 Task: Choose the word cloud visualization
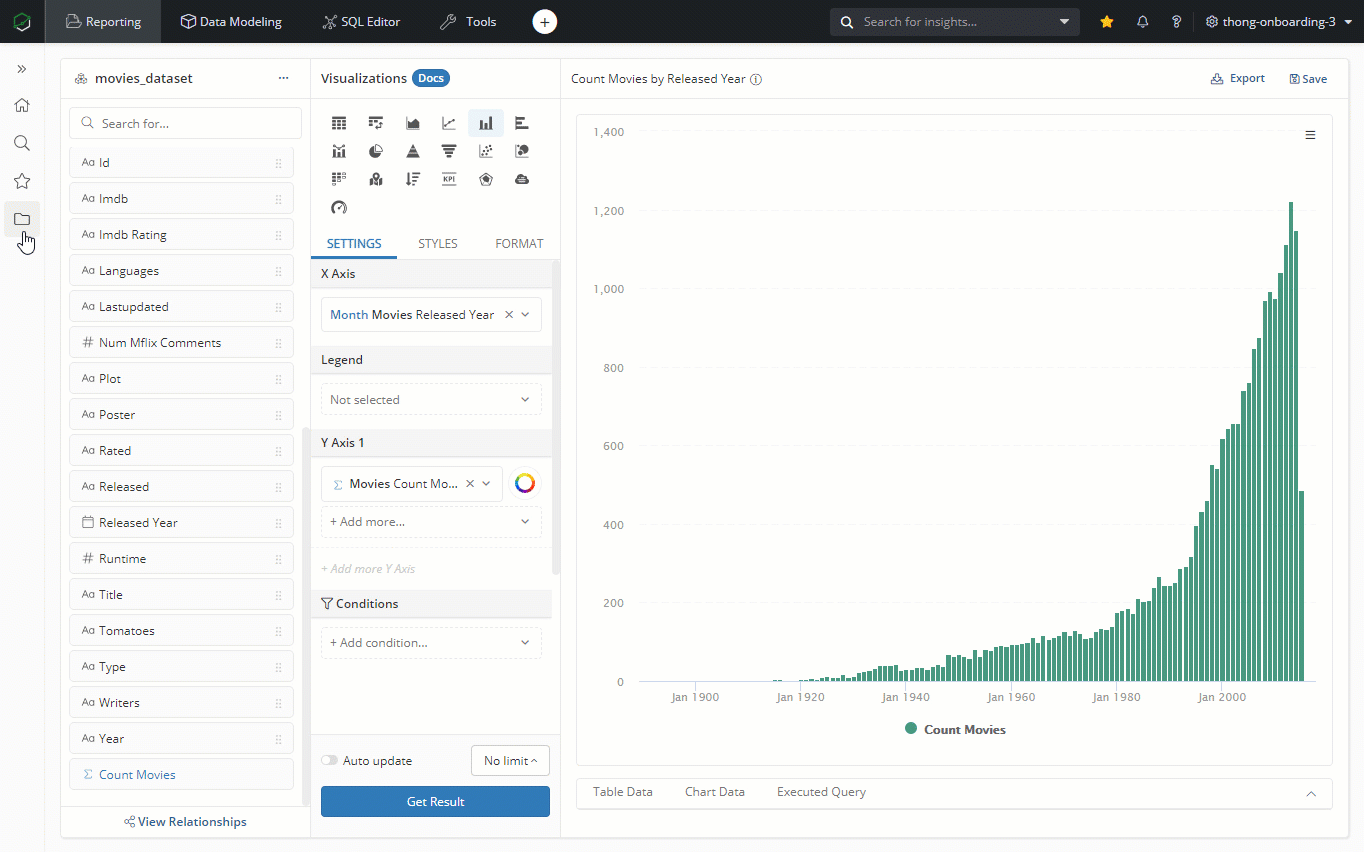click(x=521, y=179)
